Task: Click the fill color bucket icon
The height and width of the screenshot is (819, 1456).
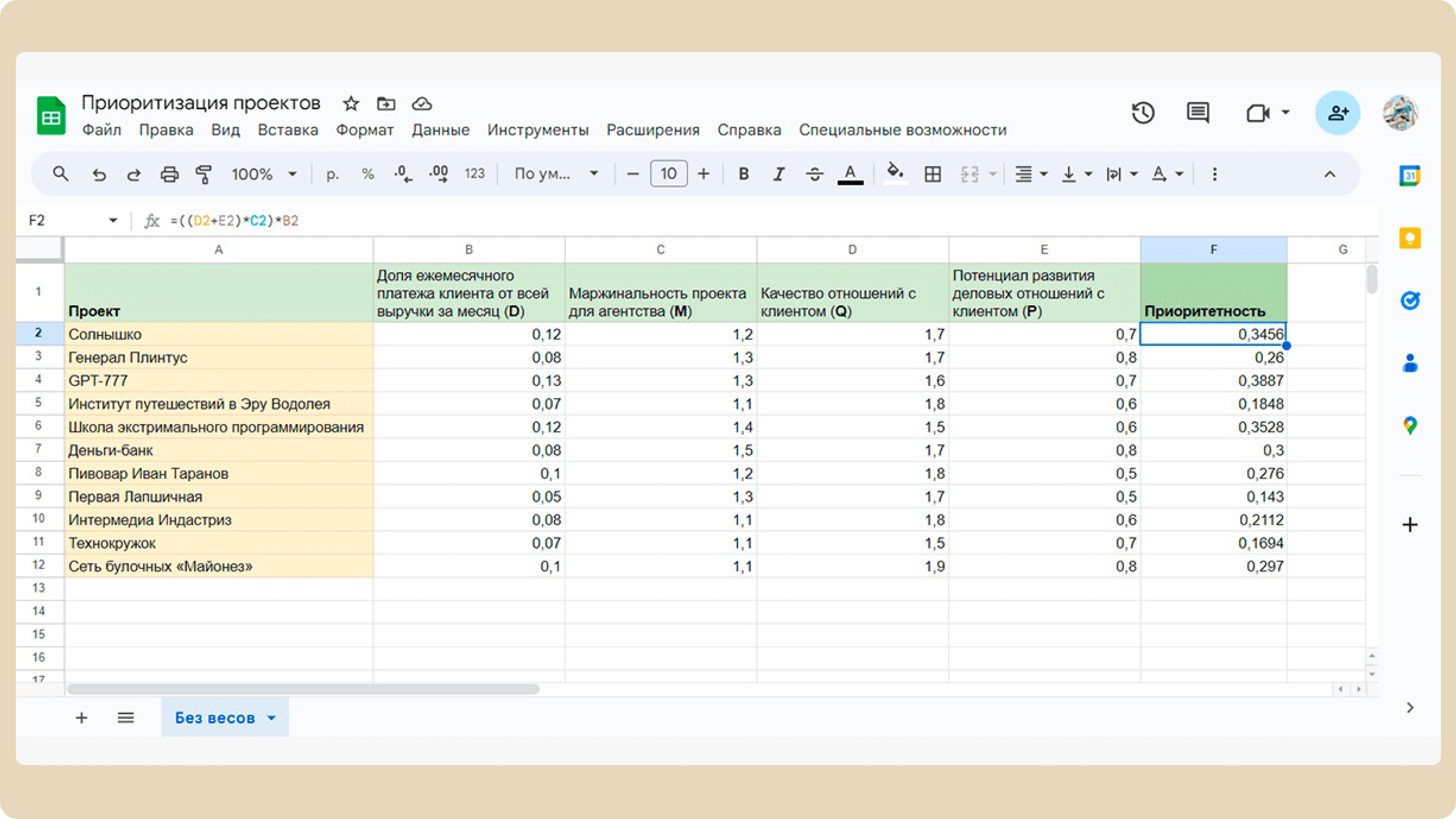Action: [x=895, y=172]
